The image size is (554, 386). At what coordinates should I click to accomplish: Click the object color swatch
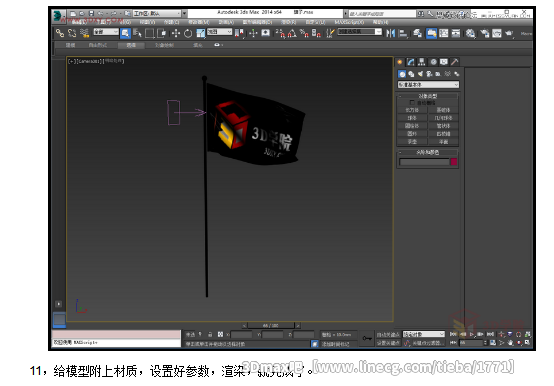(x=454, y=162)
